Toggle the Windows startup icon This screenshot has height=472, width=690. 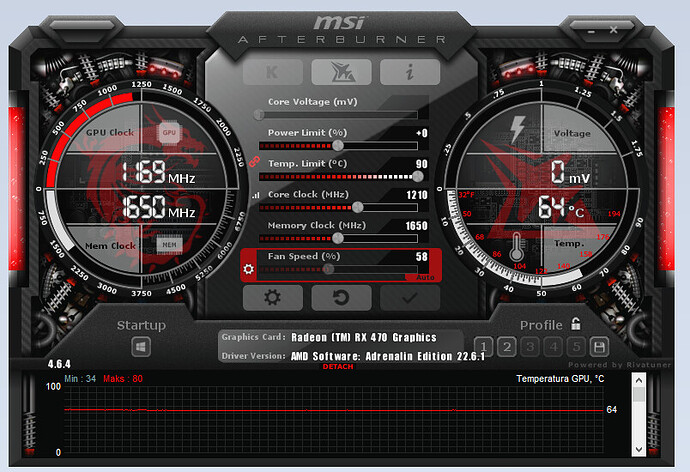pyautogui.click(x=141, y=347)
